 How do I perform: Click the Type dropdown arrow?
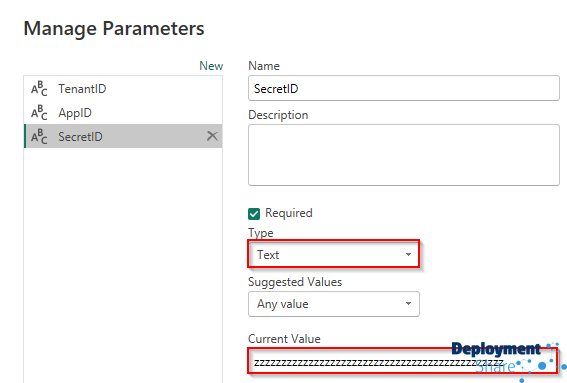[408, 254]
